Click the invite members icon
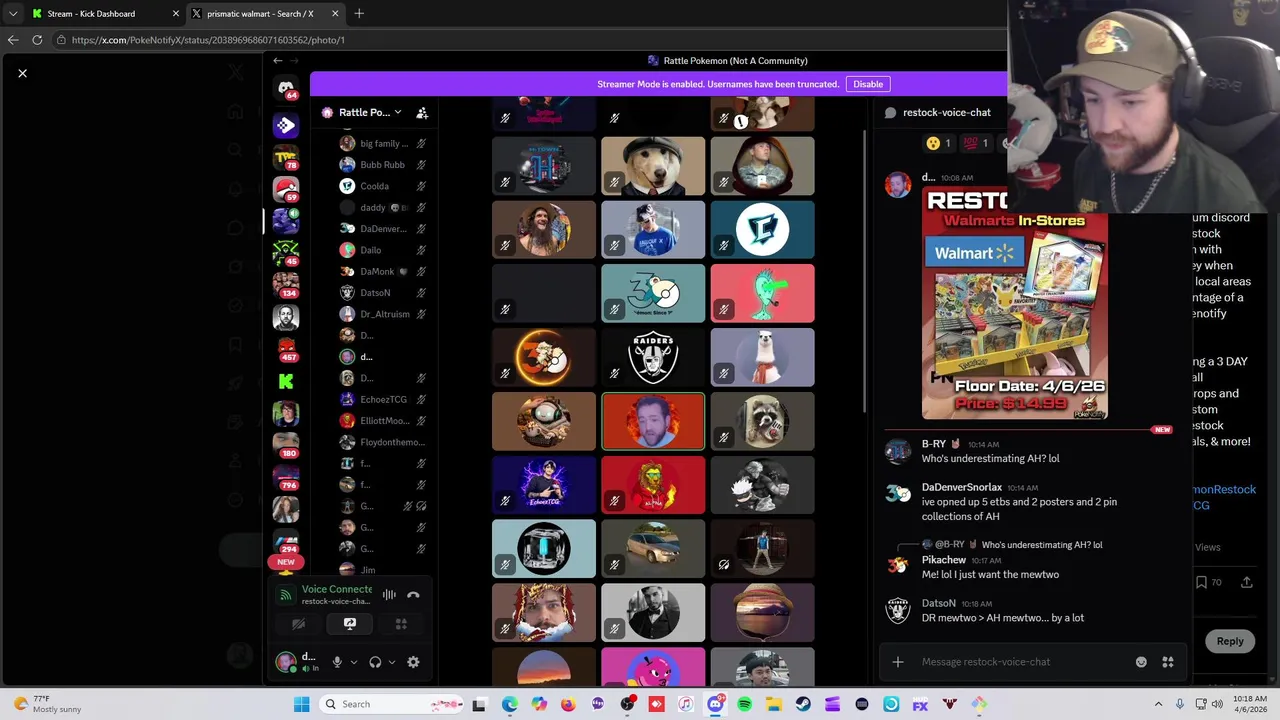This screenshot has width=1280, height=720. pos(422,113)
